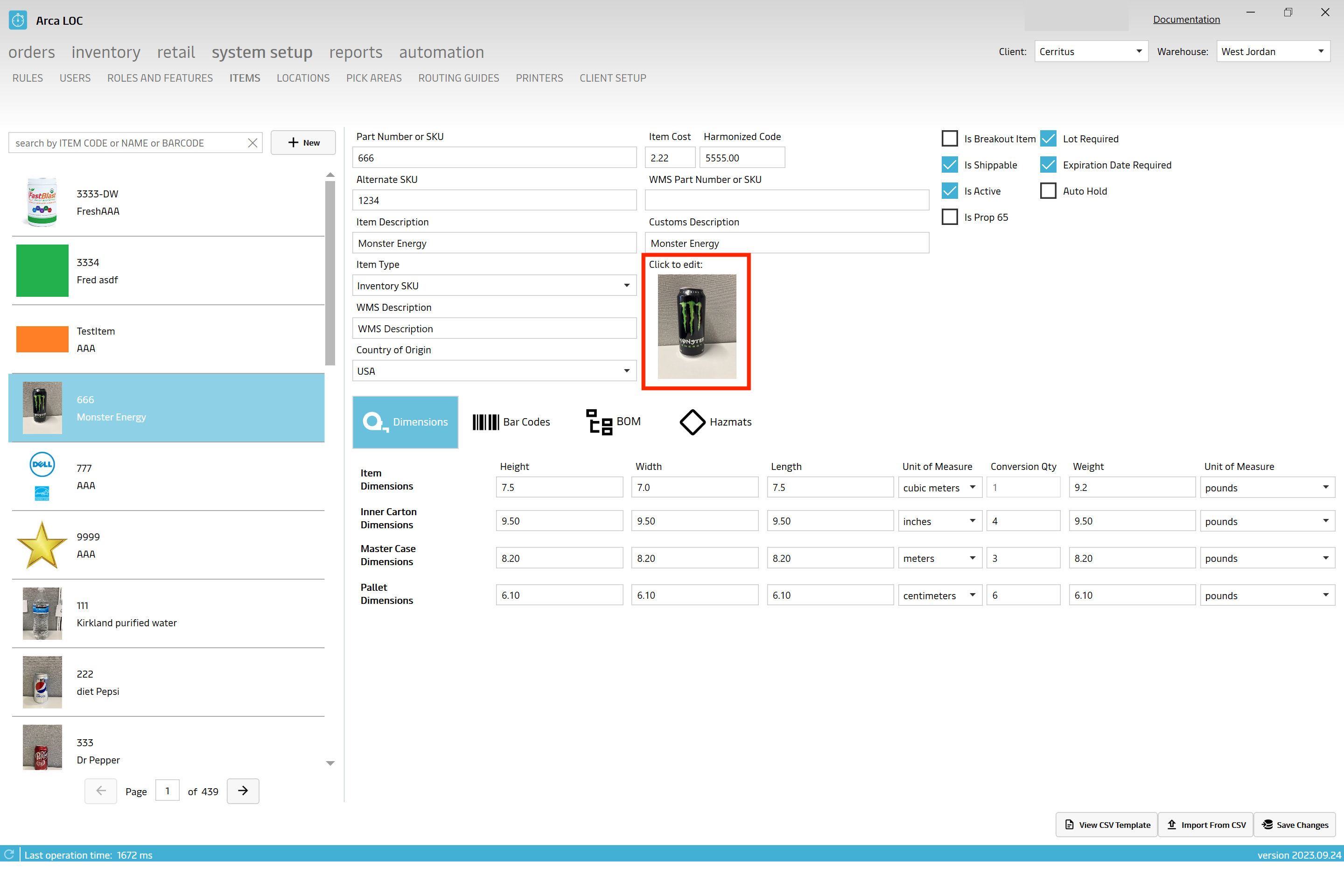1344x896 pixels.
Task: Toggle Expiration Date Required checkbox
Action: [x=1048, y=165]
